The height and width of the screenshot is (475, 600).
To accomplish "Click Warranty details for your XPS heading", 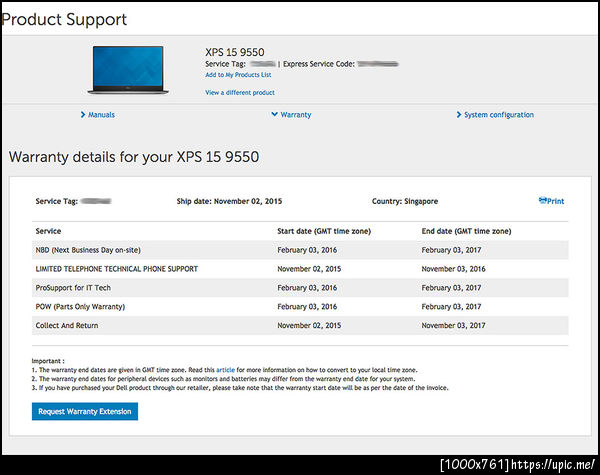I will 134,157.
